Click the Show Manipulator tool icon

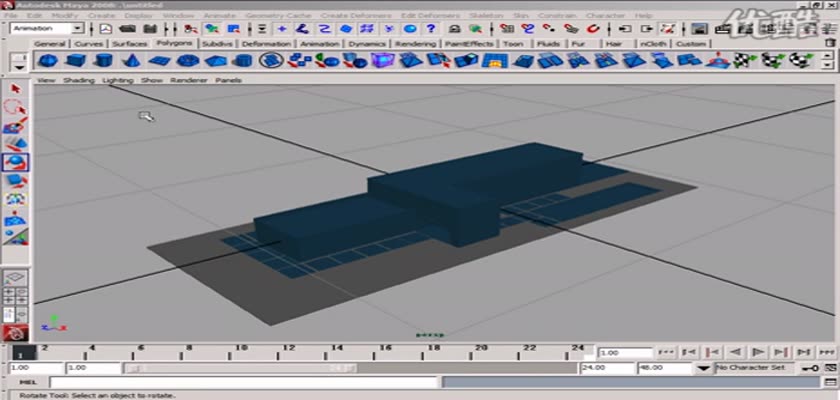[16, 236]
